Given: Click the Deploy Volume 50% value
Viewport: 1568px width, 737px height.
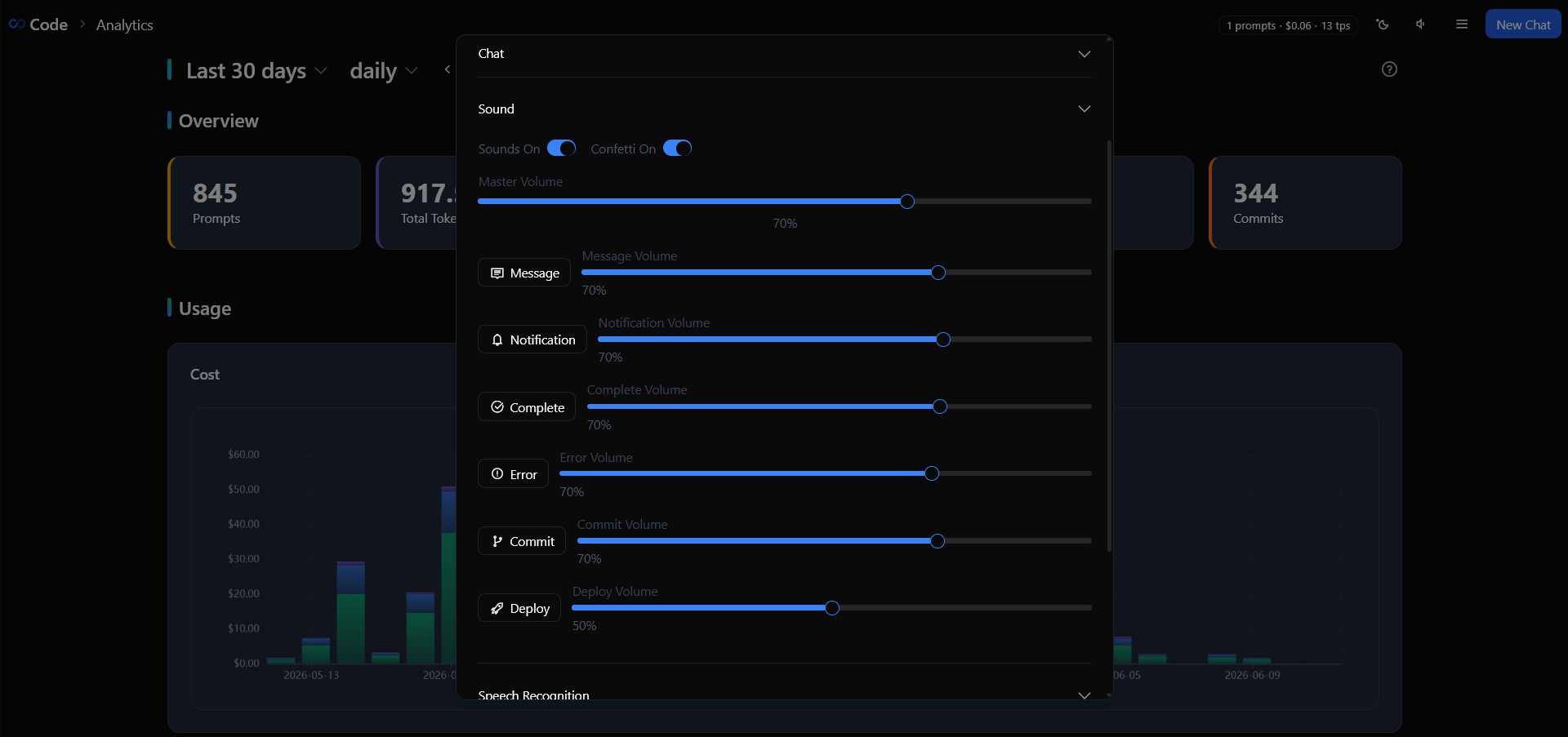Looking at the screenshot, I should pyautogui.click(x=584, y=626).
